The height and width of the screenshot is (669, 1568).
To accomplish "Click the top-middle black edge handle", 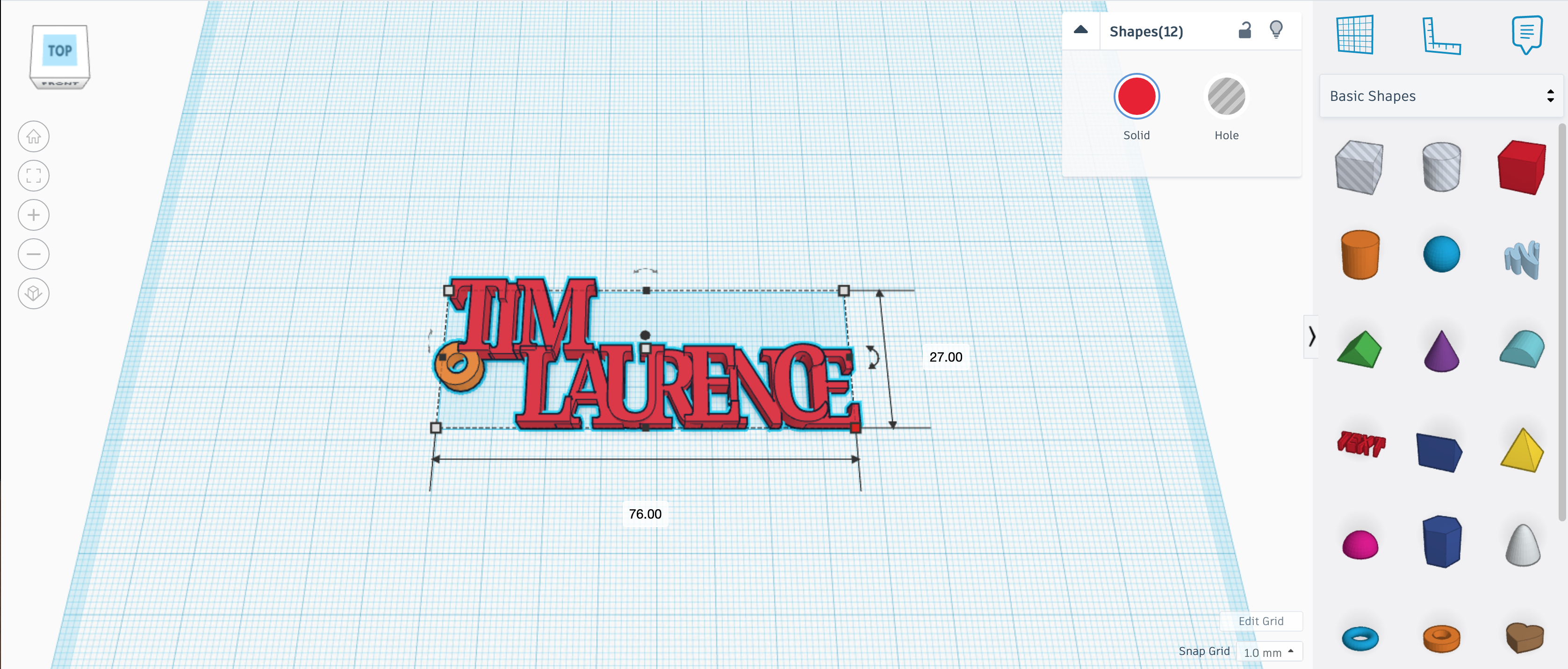I will click(x=646, y=291).
